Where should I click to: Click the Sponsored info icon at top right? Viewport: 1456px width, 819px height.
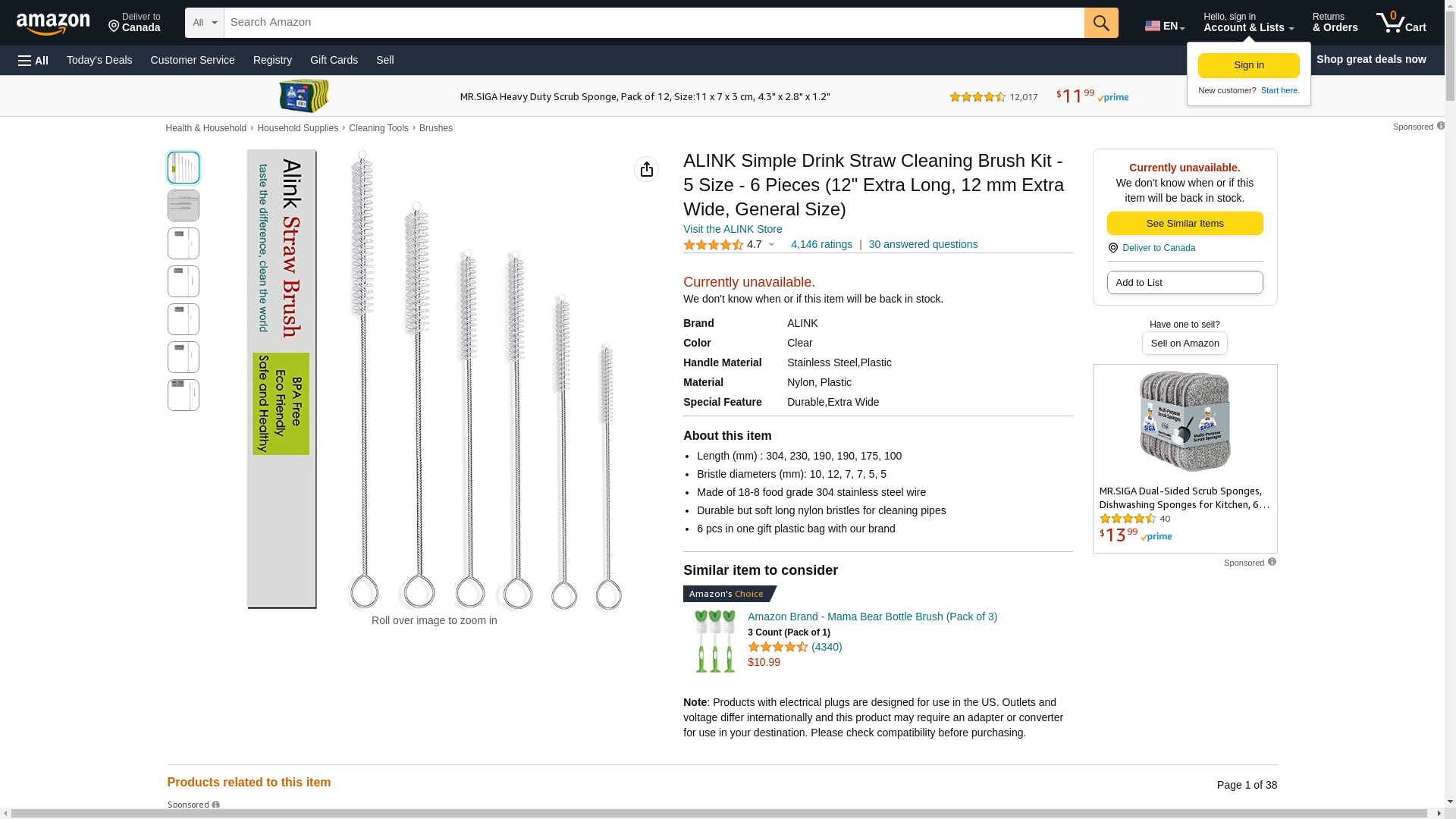[x=1440, y=126]
